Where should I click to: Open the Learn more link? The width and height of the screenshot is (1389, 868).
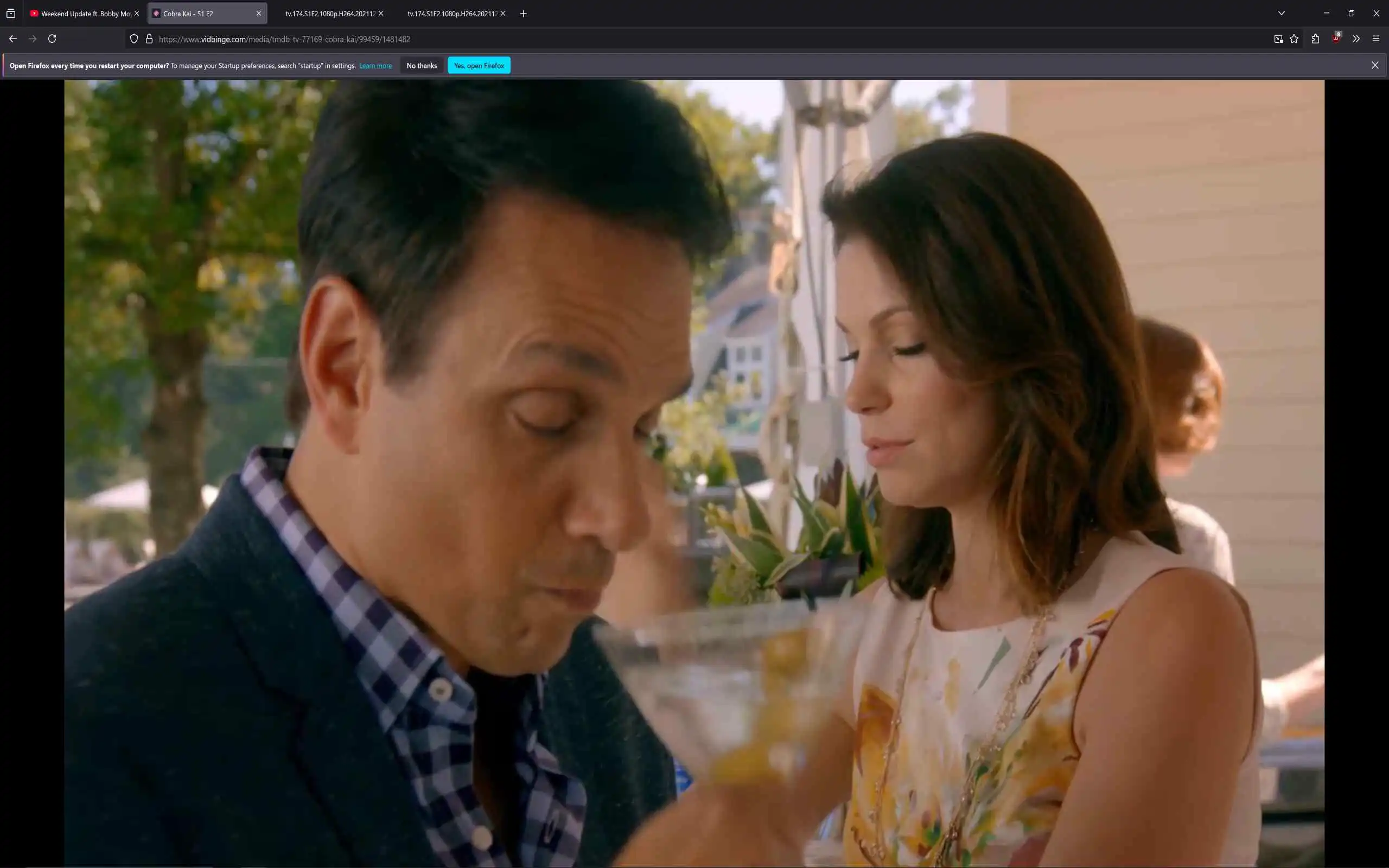click(375, 66)
